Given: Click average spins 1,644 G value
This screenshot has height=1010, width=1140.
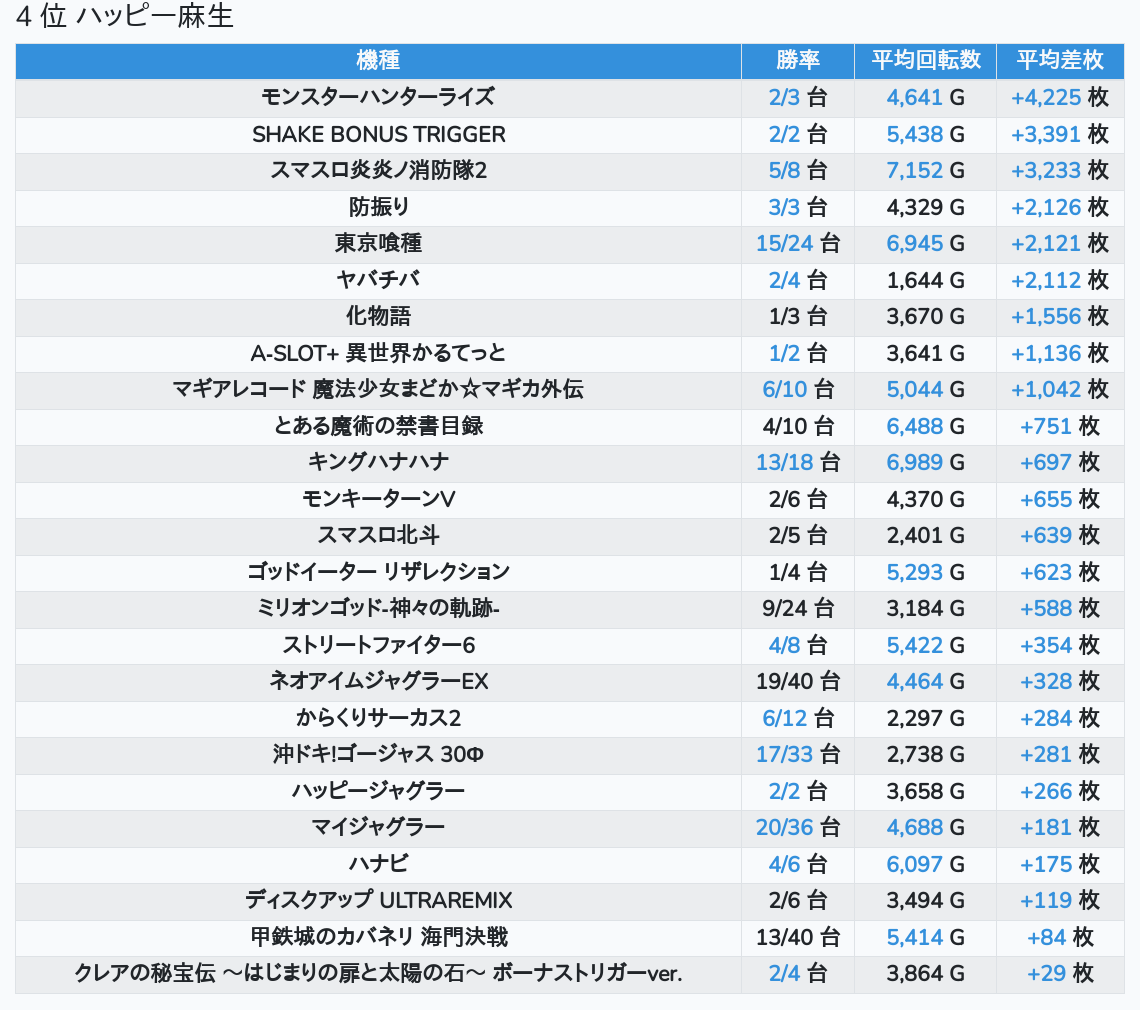Looking at the screenshot, I should point(926,280).
